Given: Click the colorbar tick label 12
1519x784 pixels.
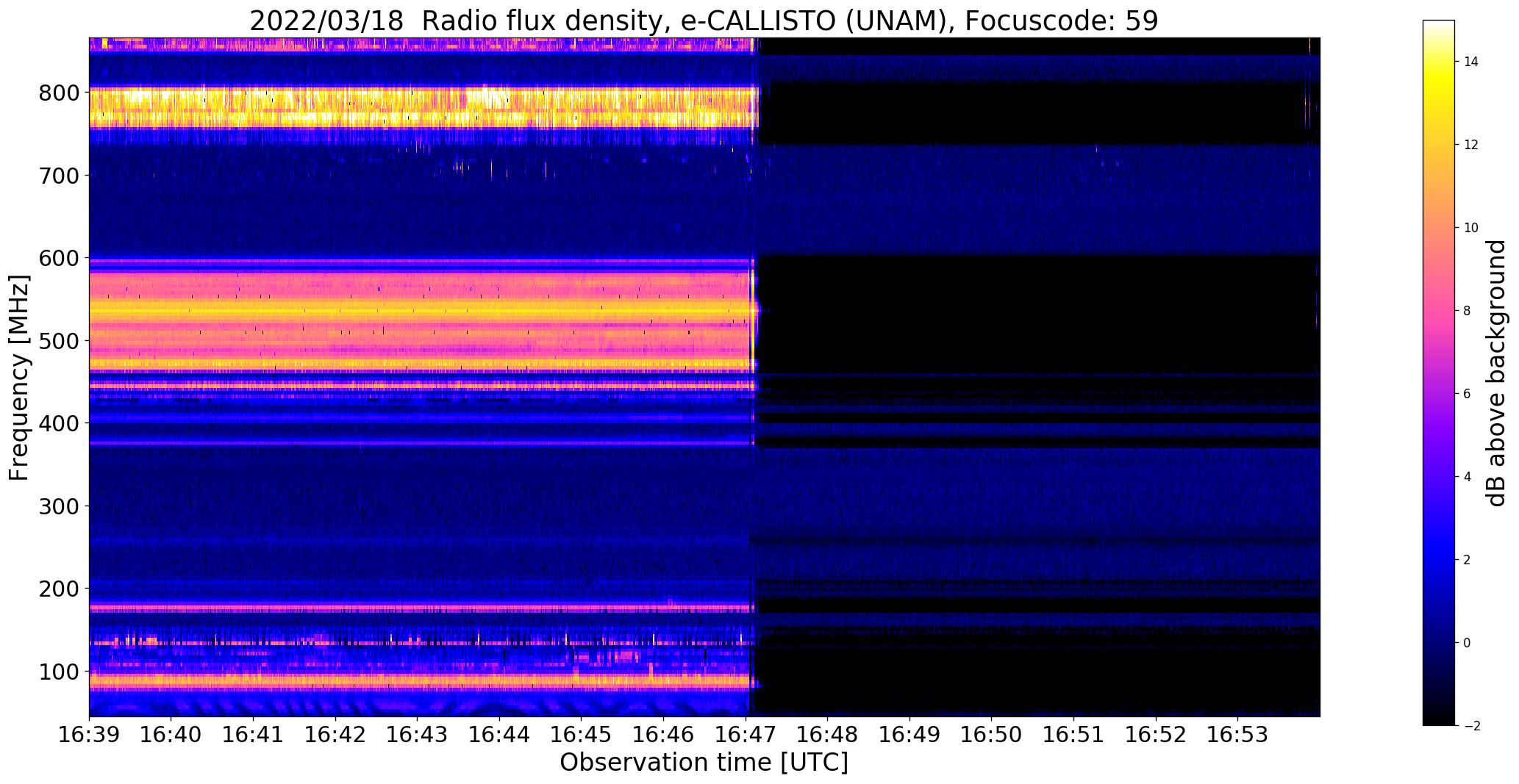Looking at the screenshot, I should pos(1470,145).
